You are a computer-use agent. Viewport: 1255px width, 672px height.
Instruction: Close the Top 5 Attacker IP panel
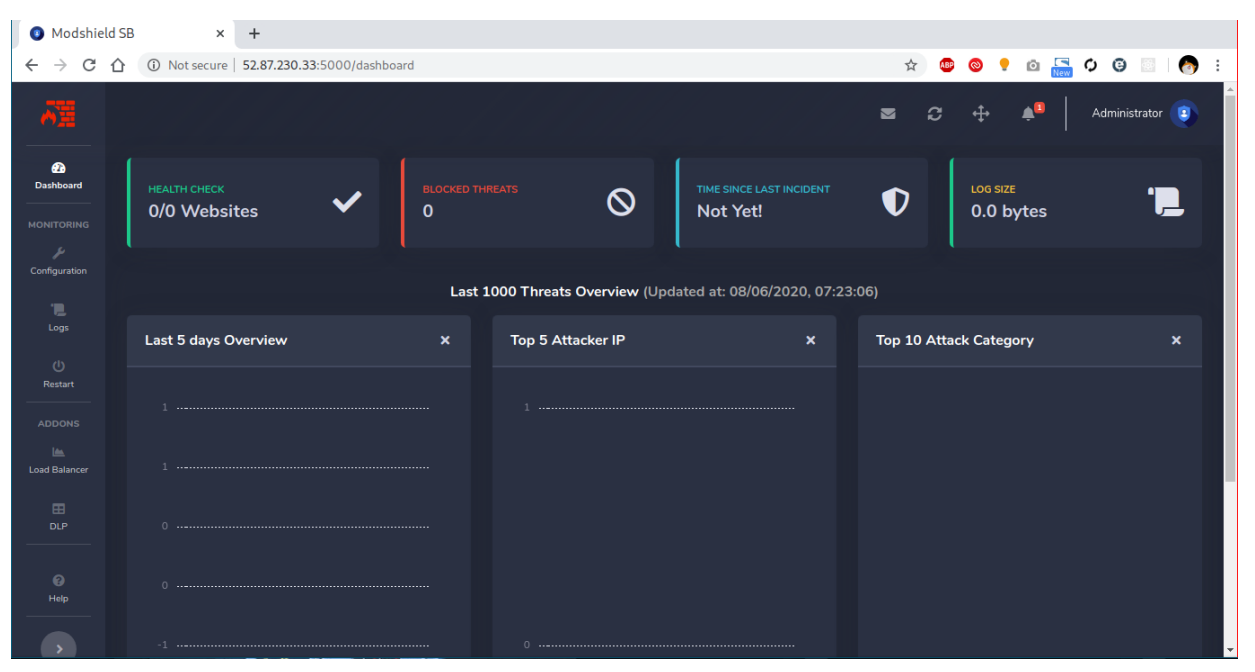pyautogui.click(x=811, y=341)
